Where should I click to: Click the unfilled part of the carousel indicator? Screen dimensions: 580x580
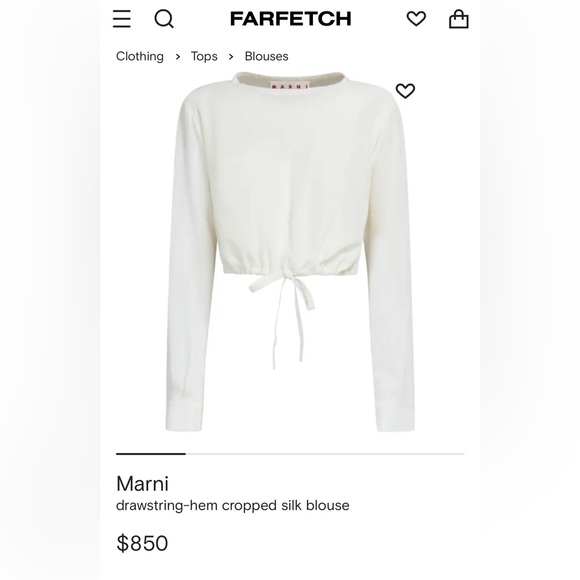[325, 453]
